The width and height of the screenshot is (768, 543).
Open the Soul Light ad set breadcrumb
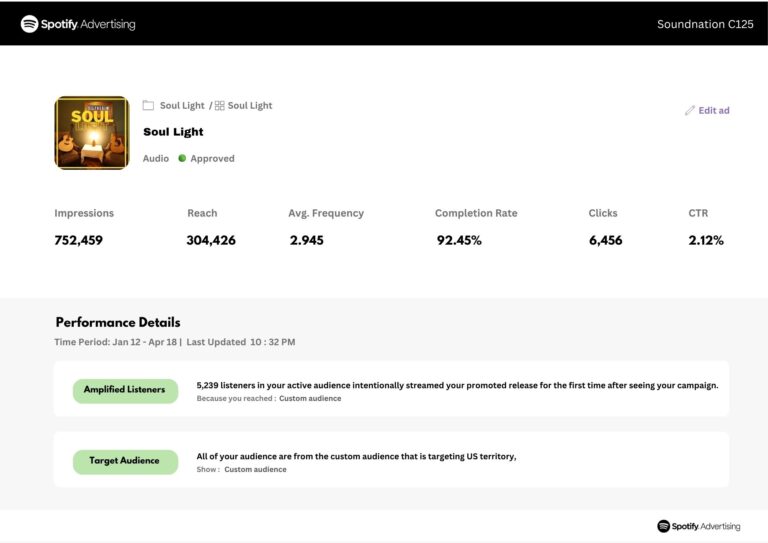pyautogui.click(x=250, y=105)
